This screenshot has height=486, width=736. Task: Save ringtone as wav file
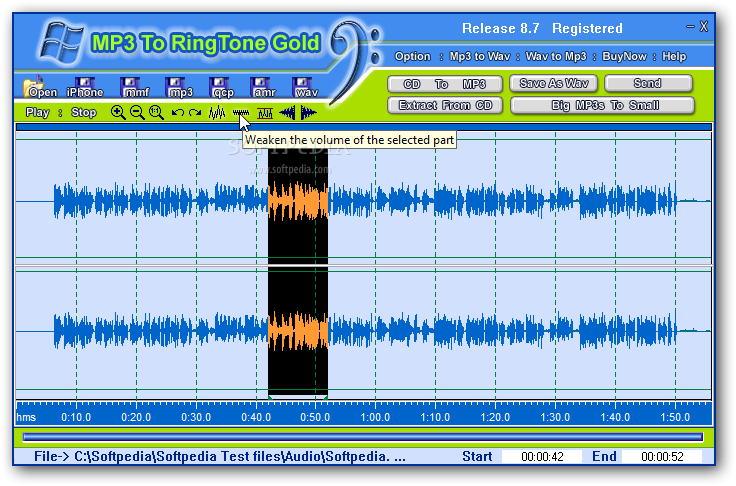(305, 87)
